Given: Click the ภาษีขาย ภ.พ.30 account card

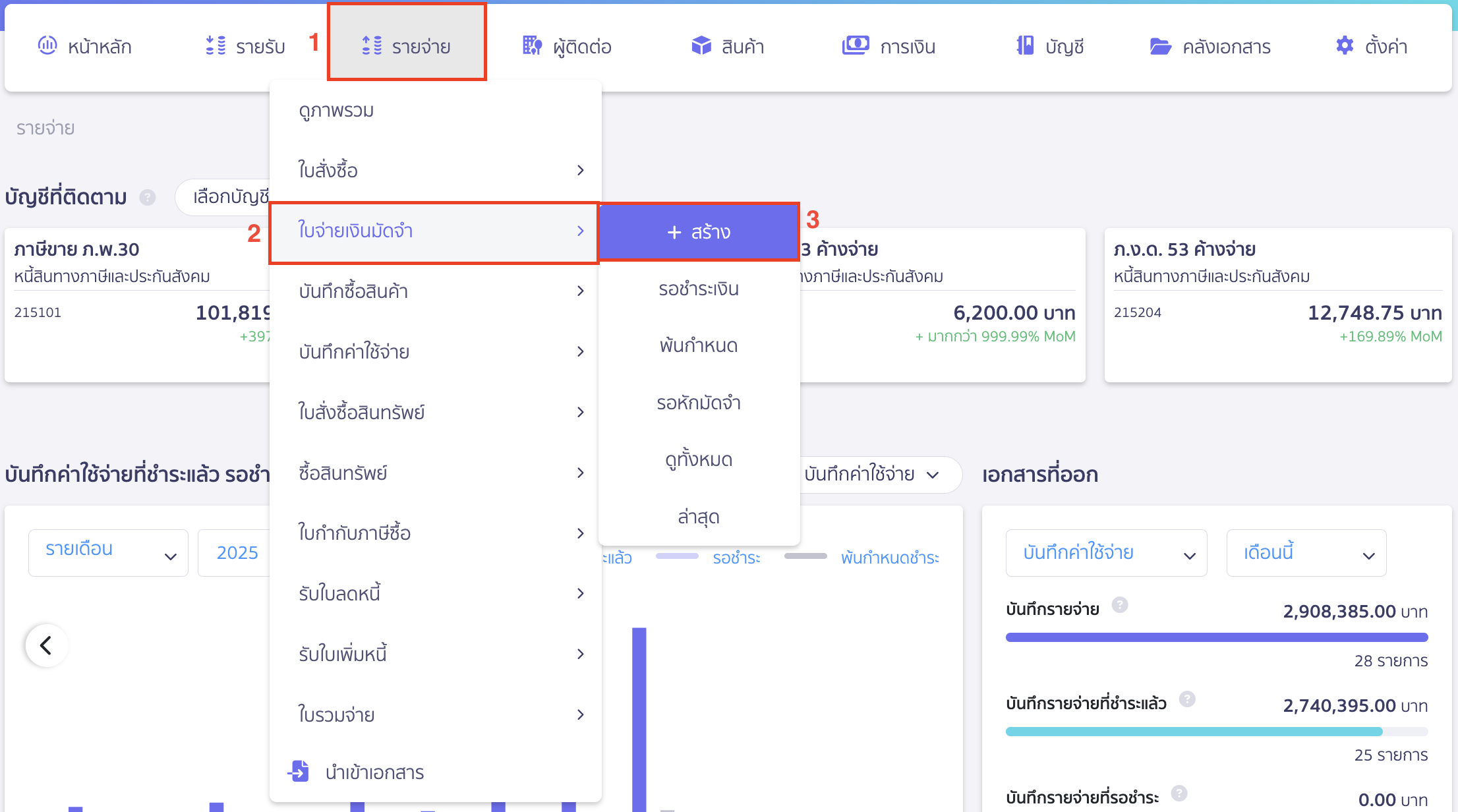Looking at the screenshot, I should (137, 305).
